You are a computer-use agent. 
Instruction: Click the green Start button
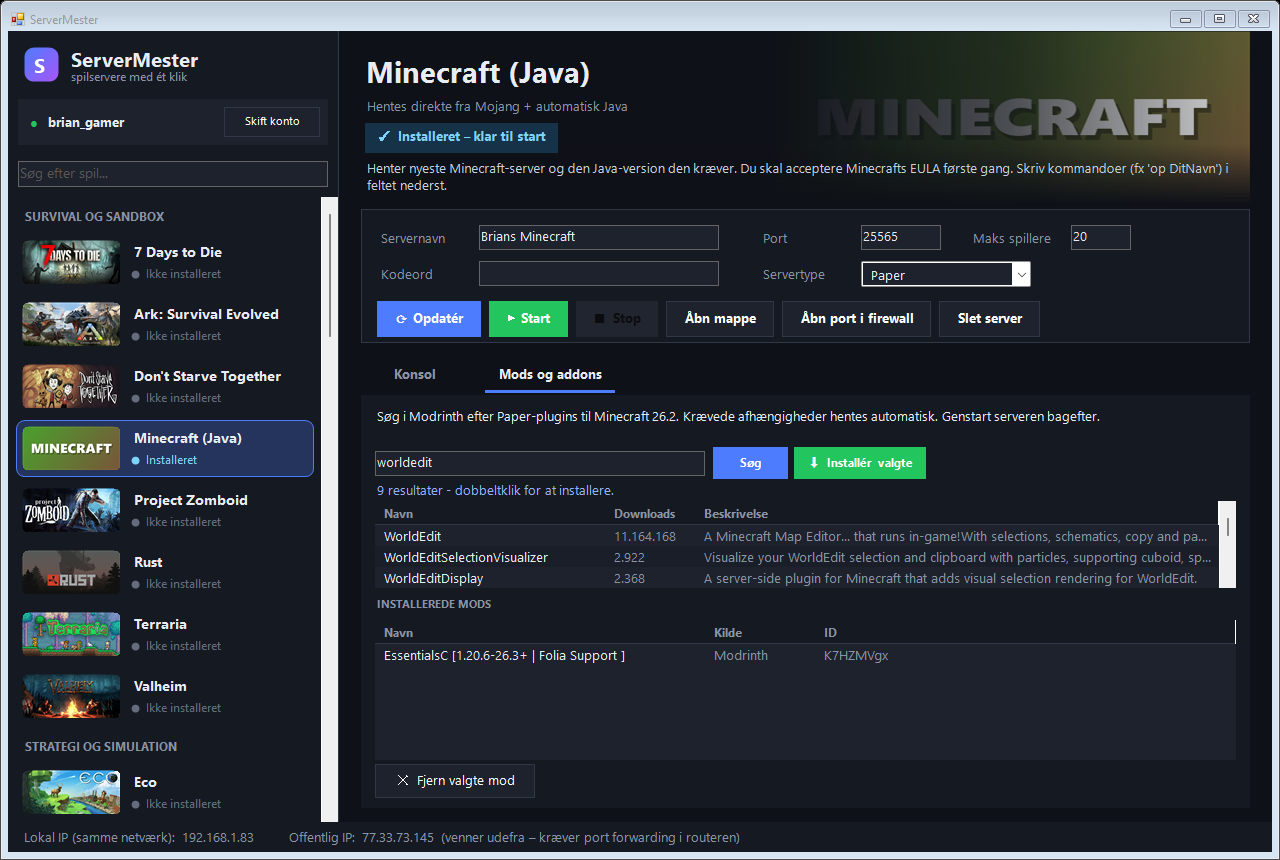(528, 319)
